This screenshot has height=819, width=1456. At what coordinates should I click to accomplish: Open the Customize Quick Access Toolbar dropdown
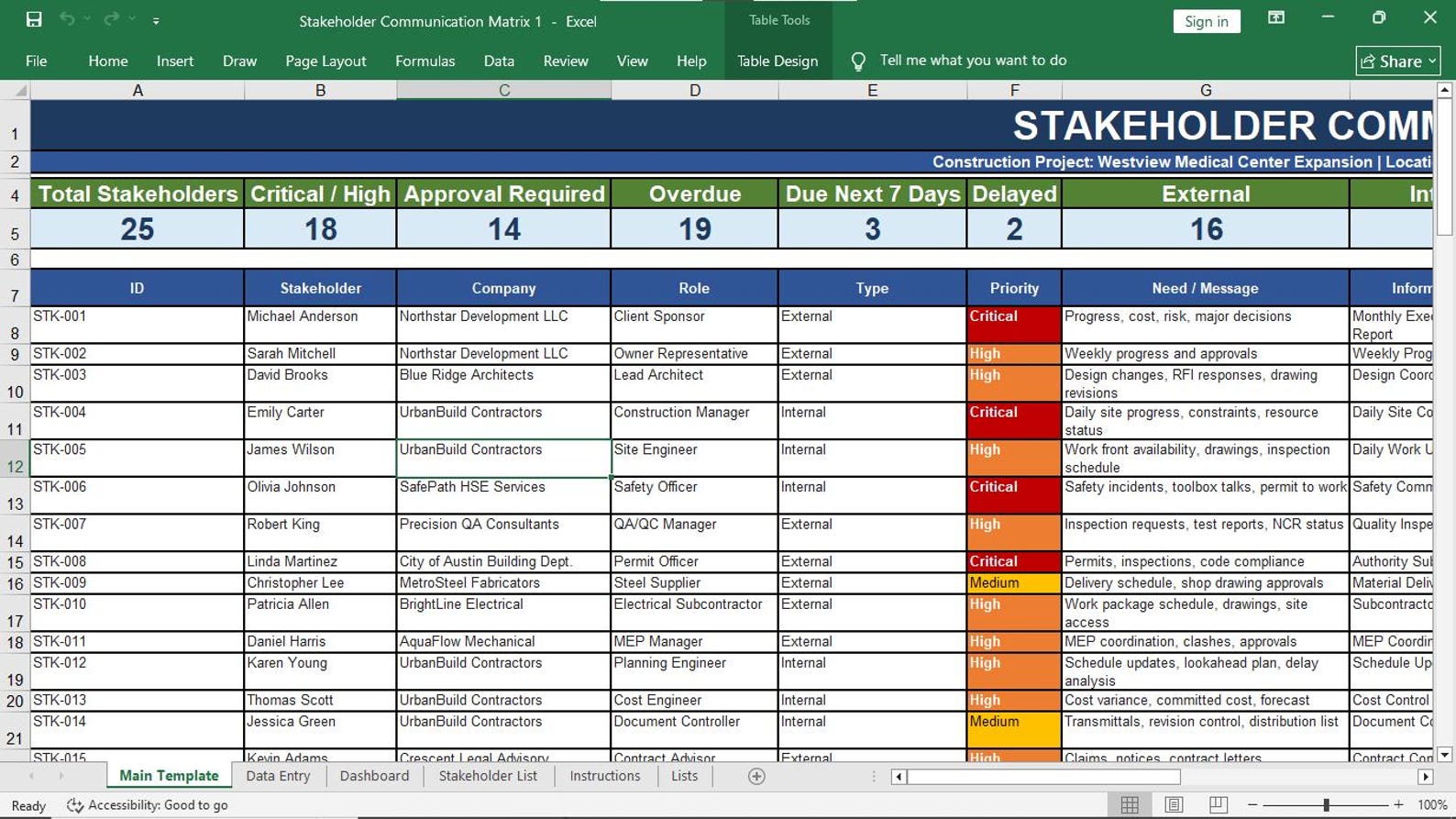[156, 20]
